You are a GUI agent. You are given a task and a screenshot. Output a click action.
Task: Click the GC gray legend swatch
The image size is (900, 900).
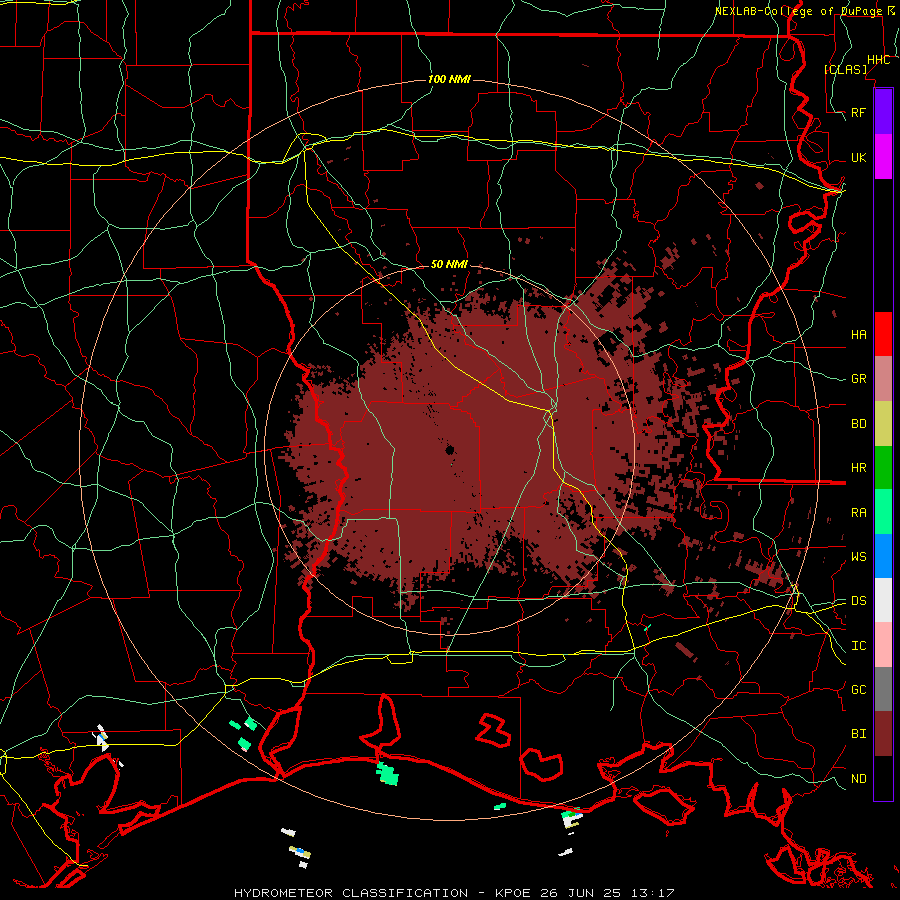point(883,689)
